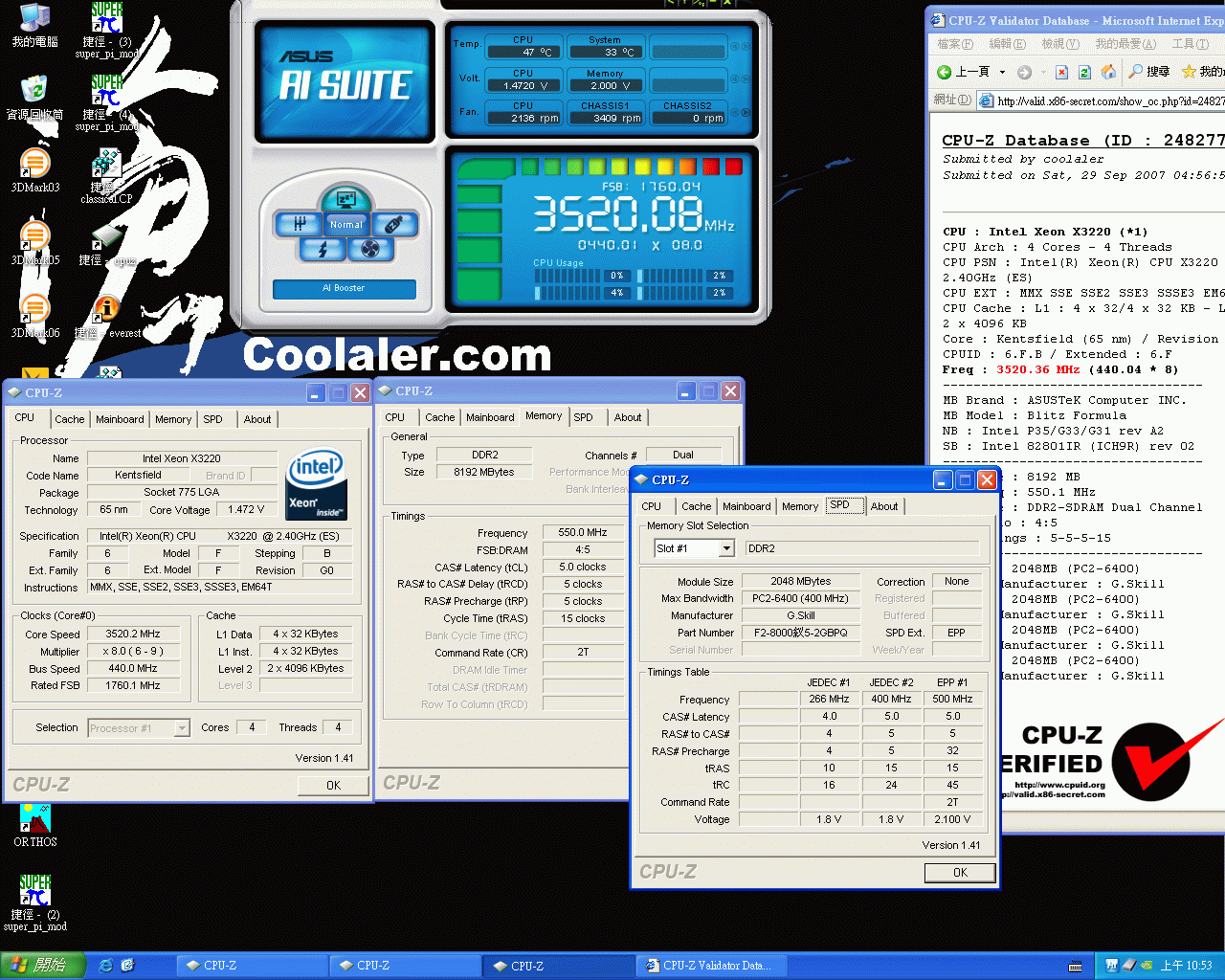This screenshot has width=1225, height=980.
Task: Click the AI Booster button
Action: (345, 288)
